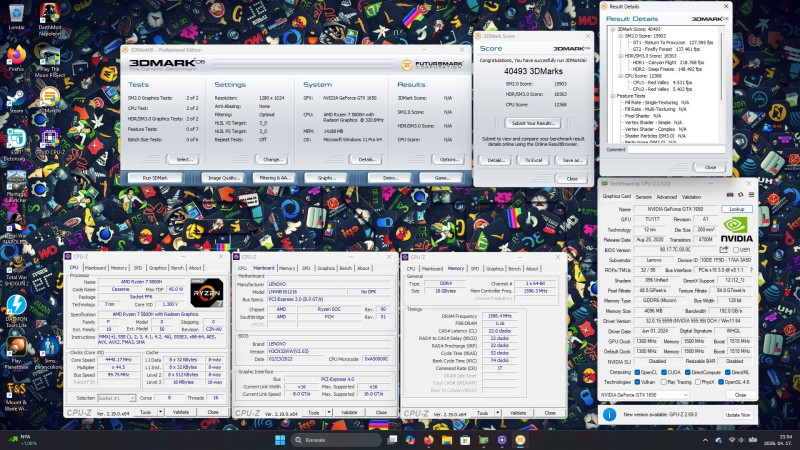The height and width of the screenshot is (450, 800).
Task: Toggle the UEFI checkbox in GPU-Z
Action: coord(736,250)
